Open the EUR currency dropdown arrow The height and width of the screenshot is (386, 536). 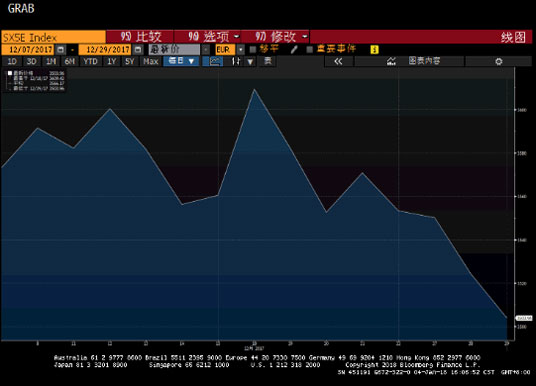241,50
